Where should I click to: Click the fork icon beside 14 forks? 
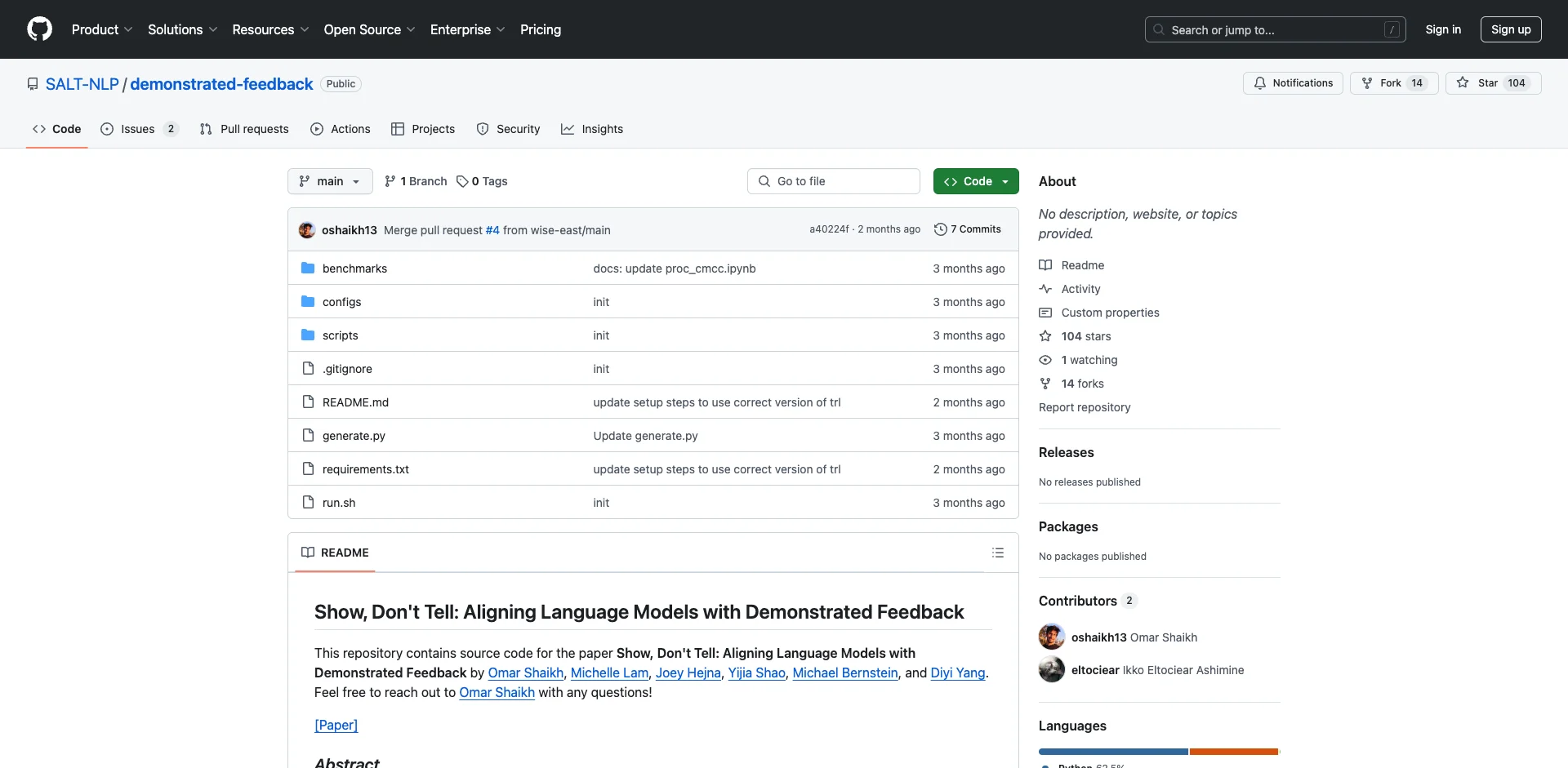pos(1045,384)
